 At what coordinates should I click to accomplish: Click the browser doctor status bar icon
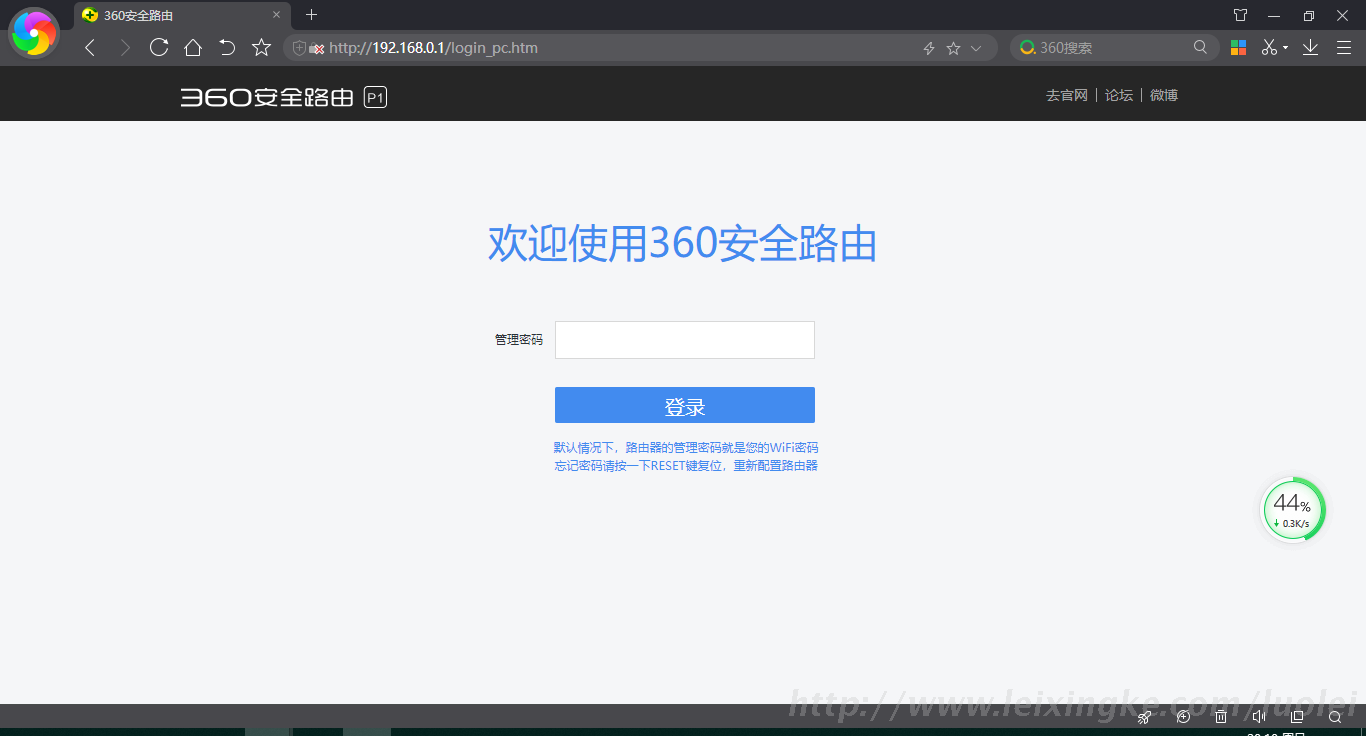click(x=1183, y=717)
